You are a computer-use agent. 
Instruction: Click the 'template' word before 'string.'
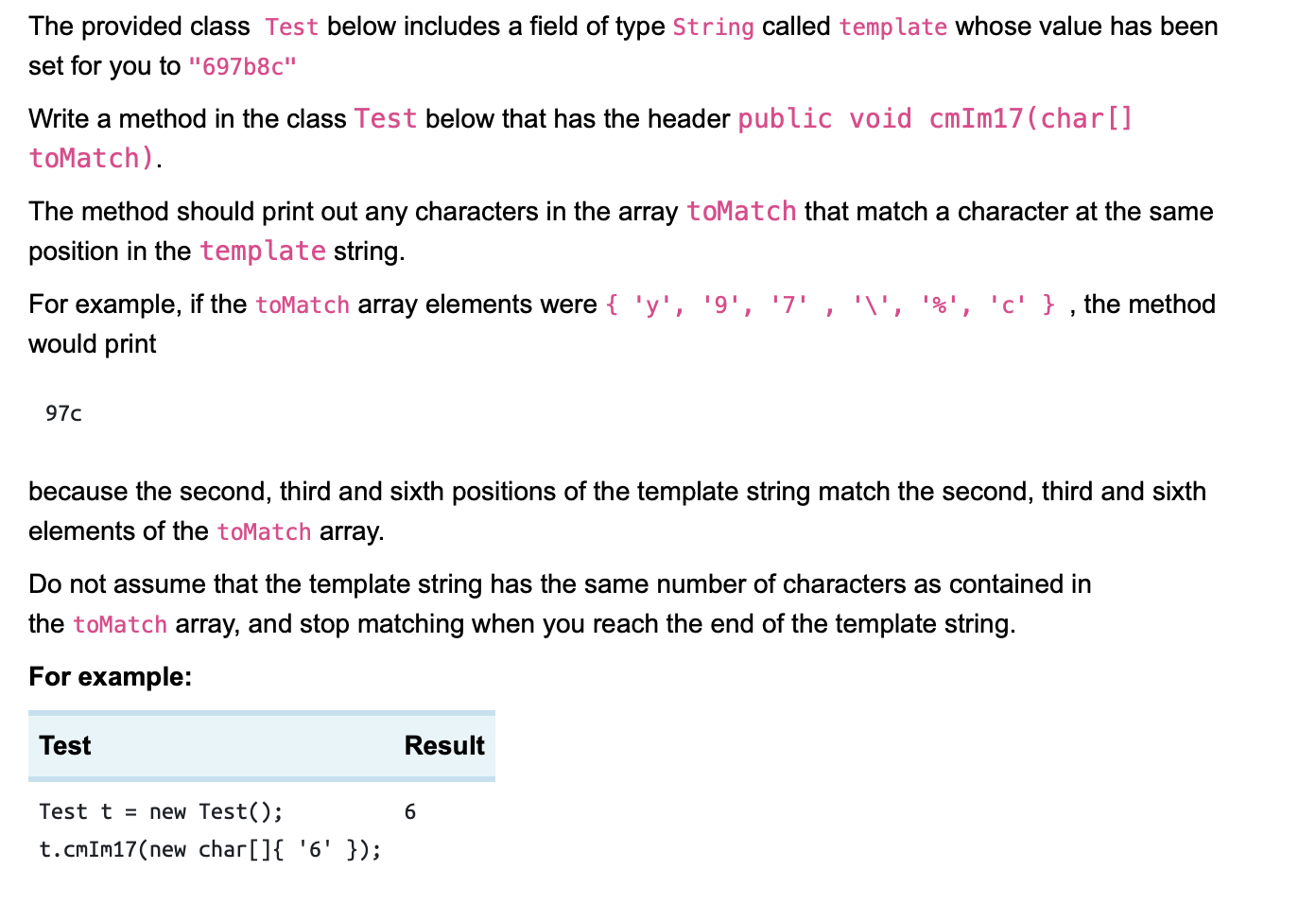point(263,252)
